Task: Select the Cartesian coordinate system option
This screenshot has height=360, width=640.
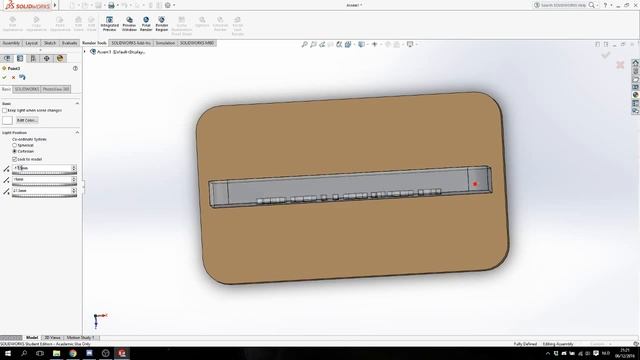Action: tap(14, 151)
